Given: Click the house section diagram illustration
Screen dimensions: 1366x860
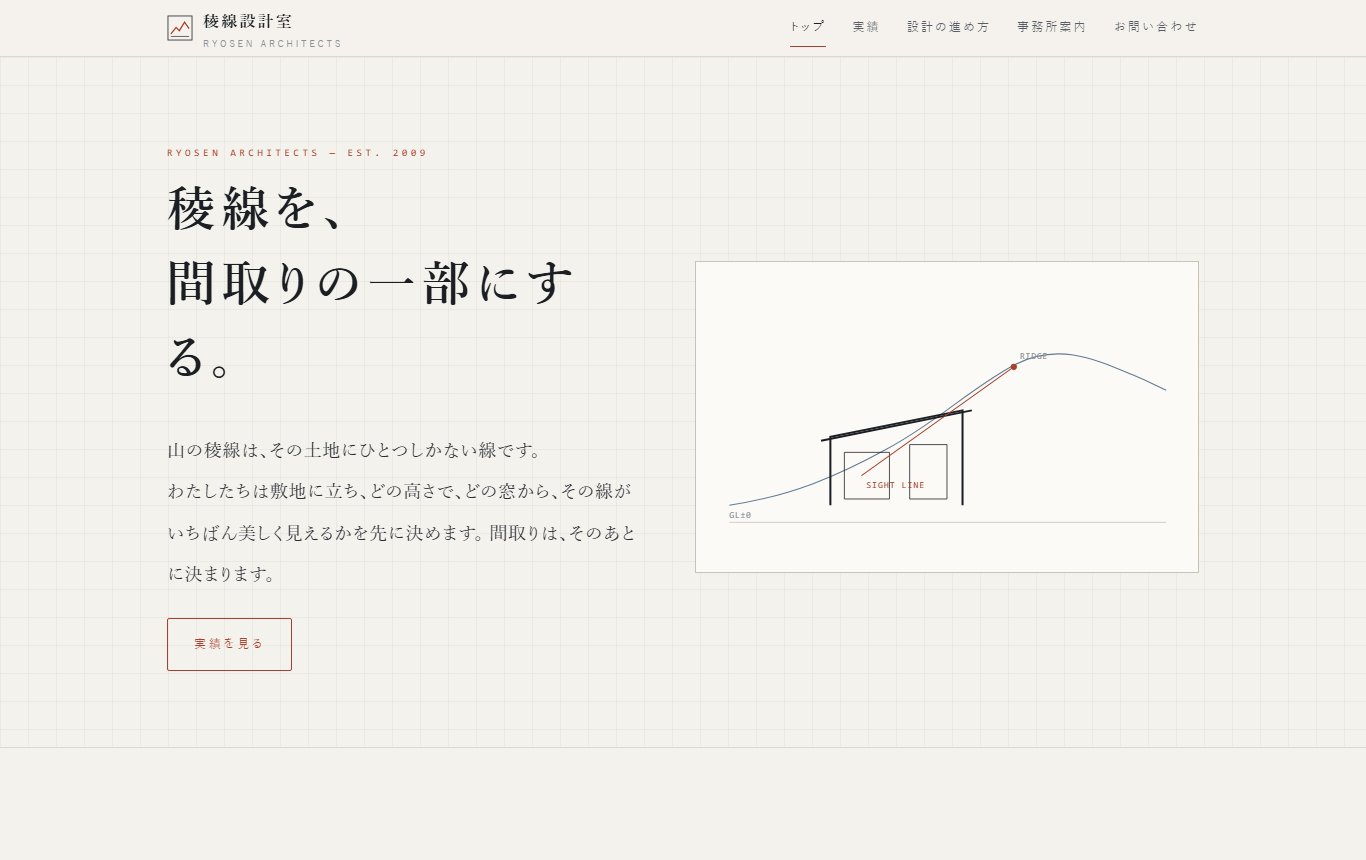Looking at the screenshot, I should [947, 417].
